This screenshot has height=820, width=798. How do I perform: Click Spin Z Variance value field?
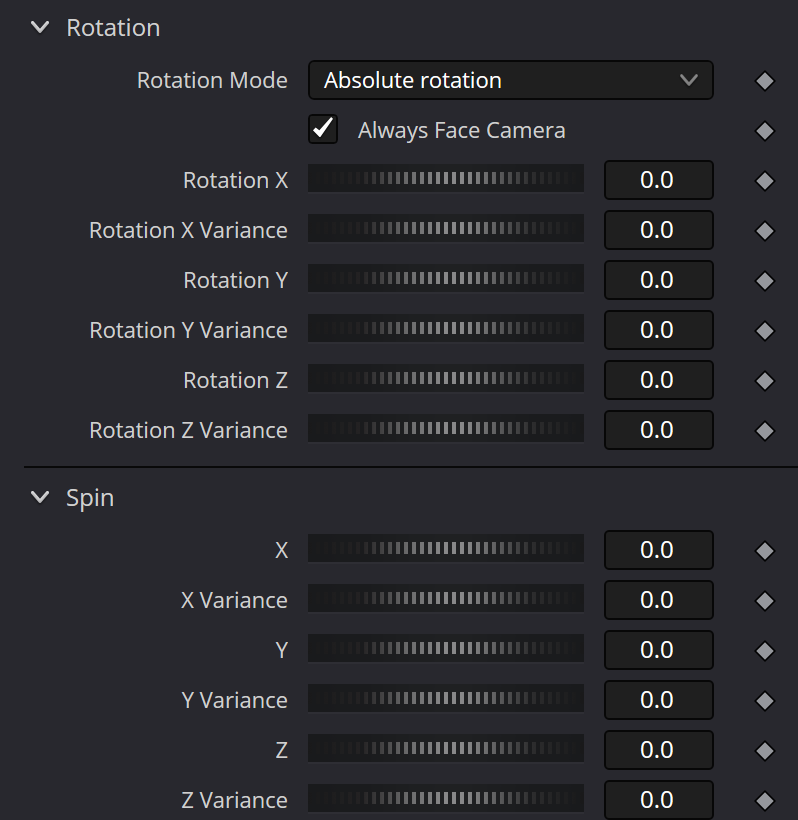click(x=659, y=800)
